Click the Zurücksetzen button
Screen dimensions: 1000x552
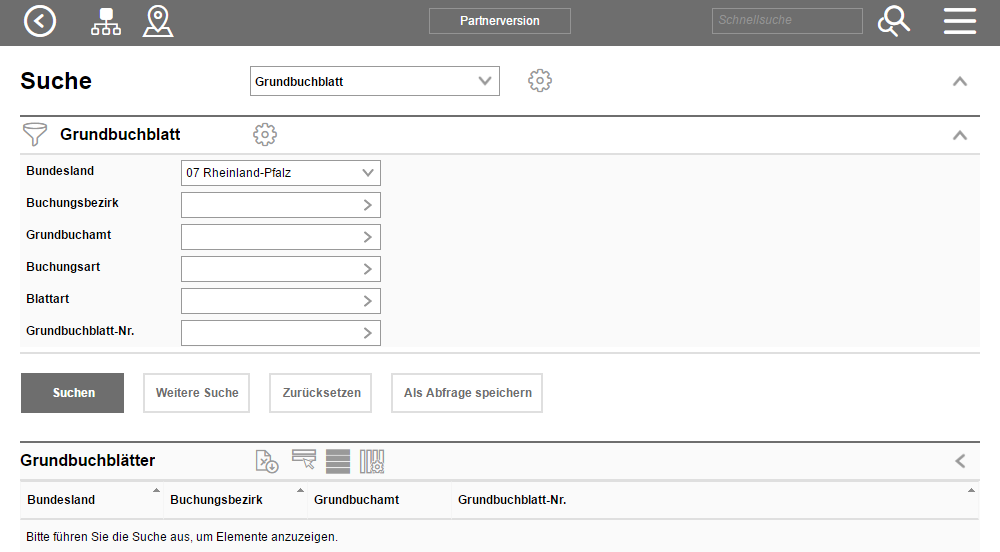pyautogui.click(x=320, y=393)
